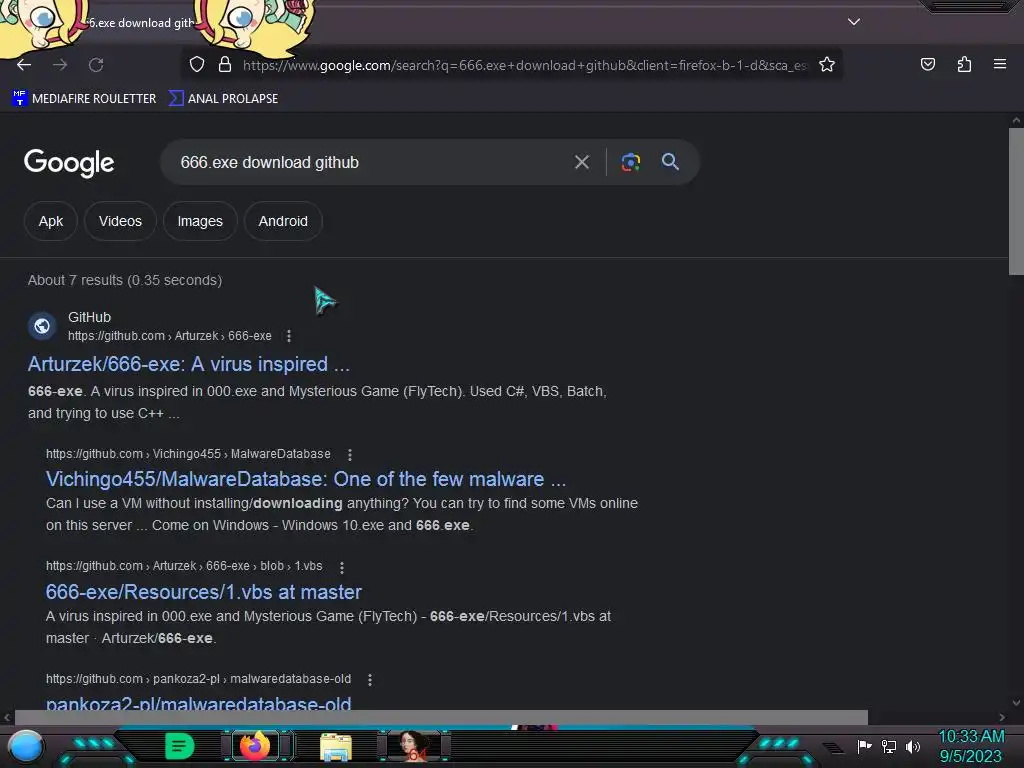Viewport: 1024px width, 768px height.
Task: Open the Firefox extensions puzzle icon
Action: (x=964, y=64)
